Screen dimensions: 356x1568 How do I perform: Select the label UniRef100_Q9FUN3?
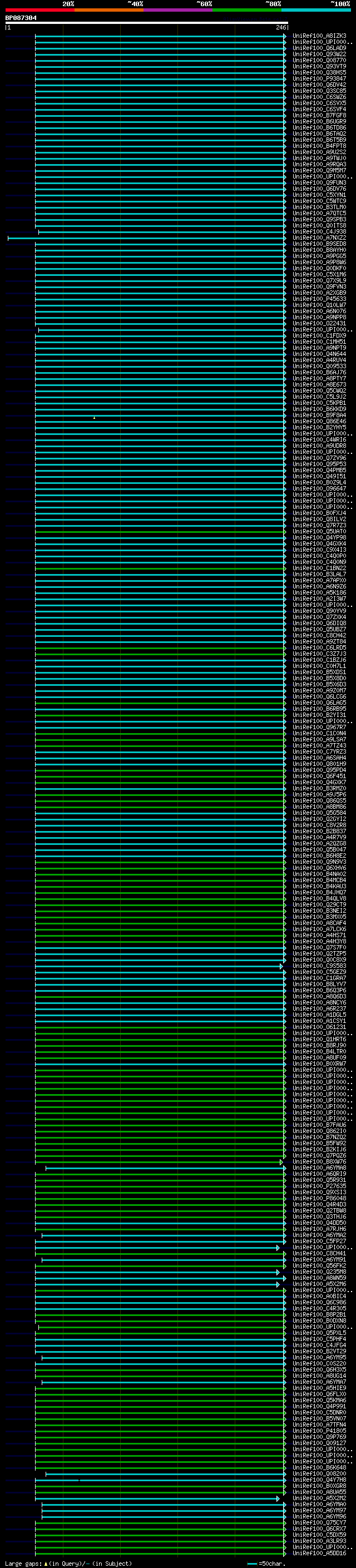click(x=319, y=182)
